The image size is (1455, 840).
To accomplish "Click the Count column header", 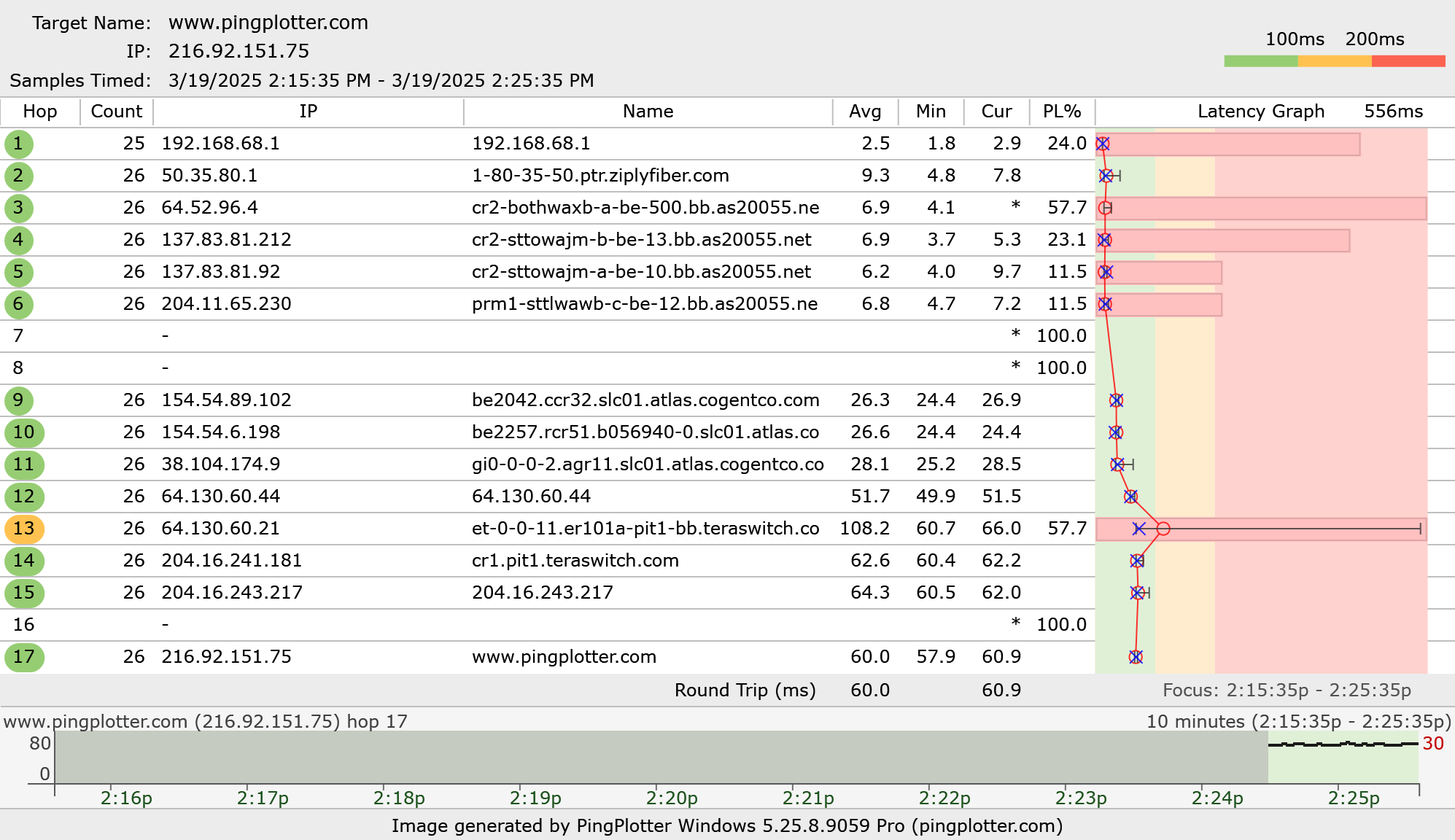I will pyautogui.click(x=116, y=112).
